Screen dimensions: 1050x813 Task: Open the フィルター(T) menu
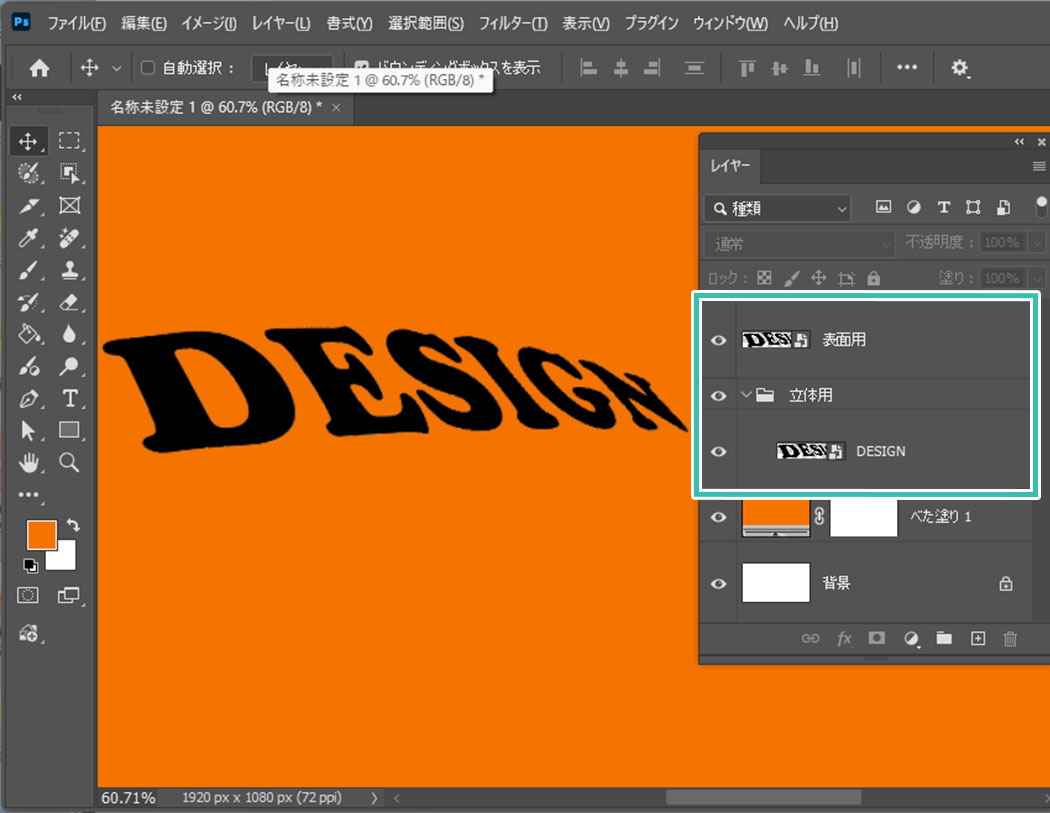coord(512,23)
